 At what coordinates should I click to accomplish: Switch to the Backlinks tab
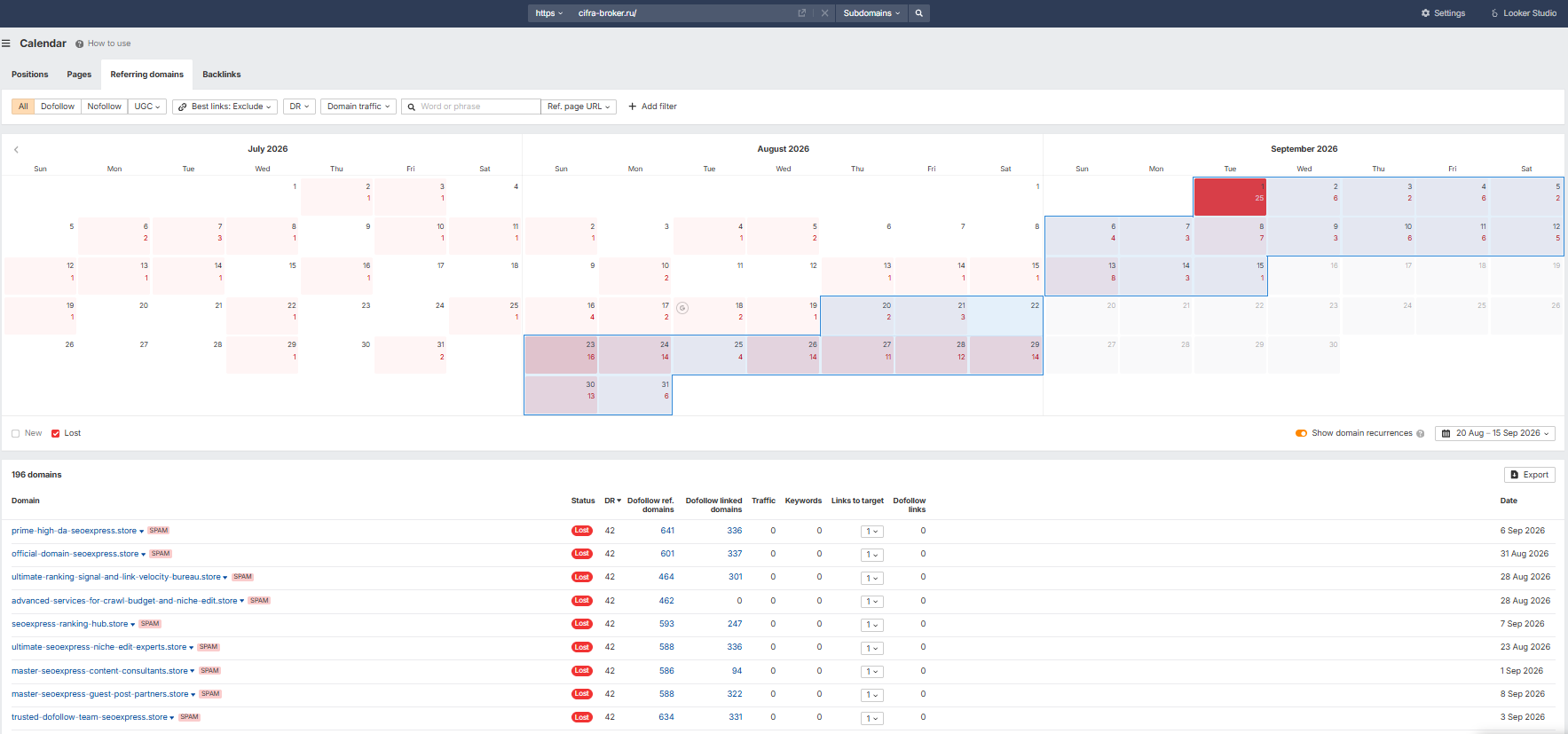(x=221, y=75)
